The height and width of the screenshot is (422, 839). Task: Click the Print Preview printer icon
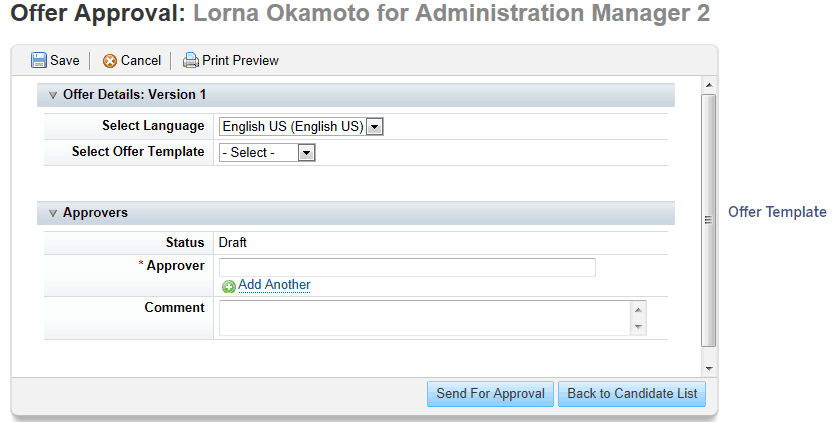tap(190, 60)
